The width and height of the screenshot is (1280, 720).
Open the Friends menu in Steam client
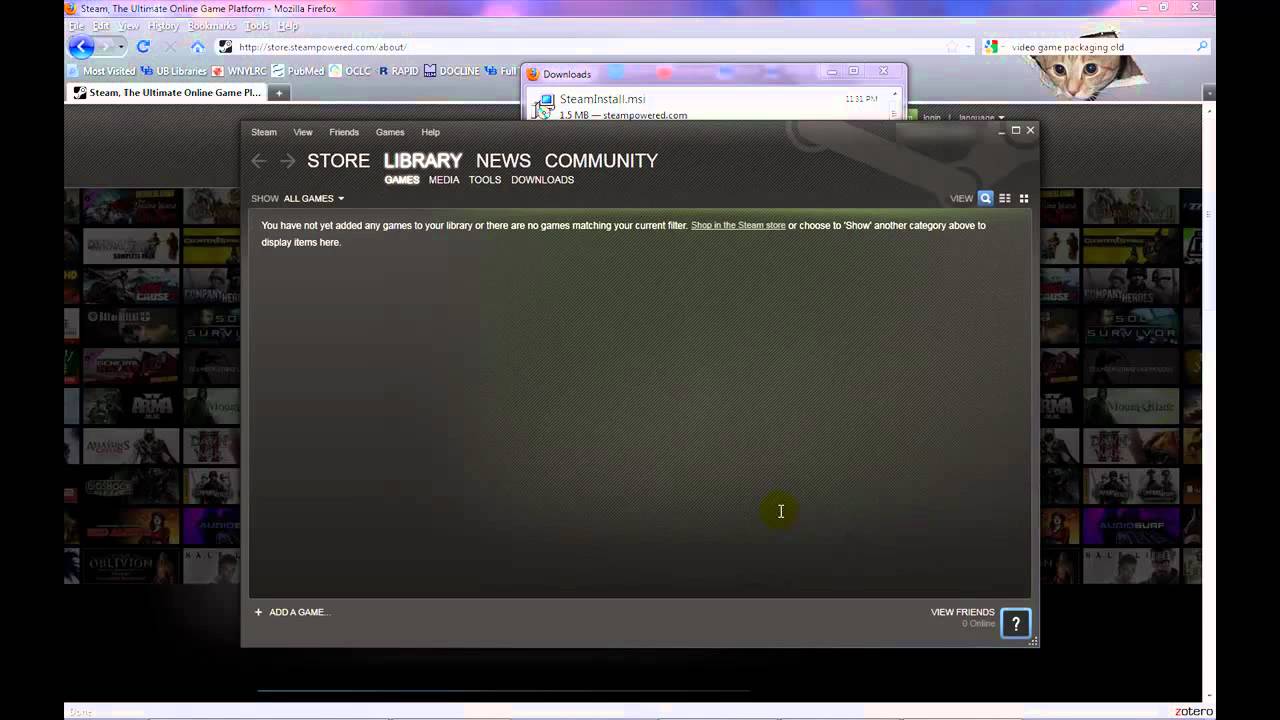pyautogui.click(x=344, y=132)
